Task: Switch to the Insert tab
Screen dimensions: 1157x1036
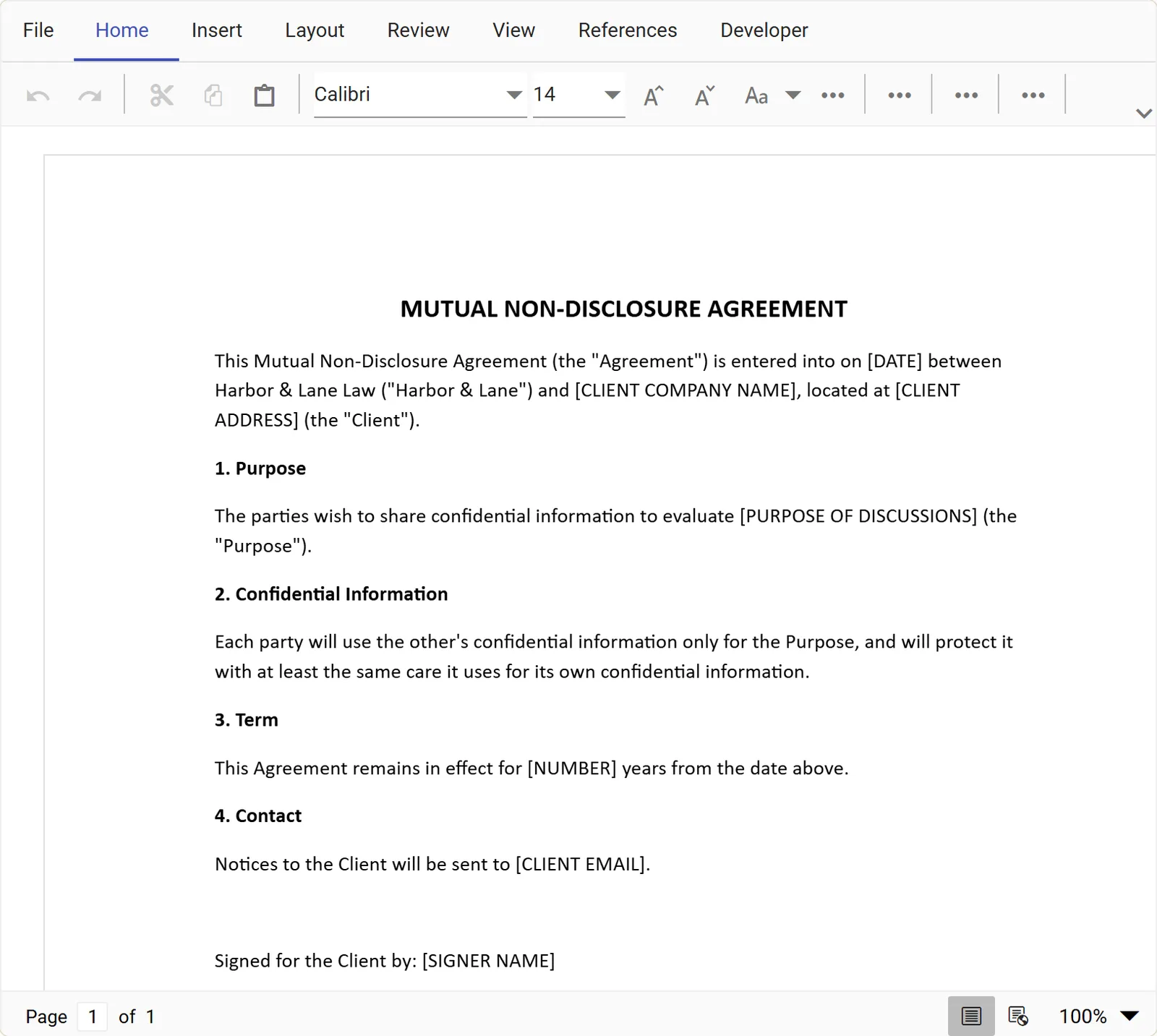Action: tap(217, 30)
